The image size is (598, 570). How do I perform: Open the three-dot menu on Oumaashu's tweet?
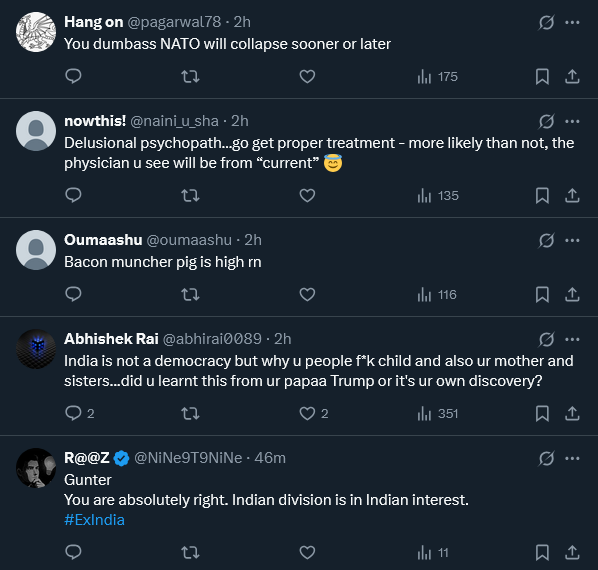coord(572,241)
